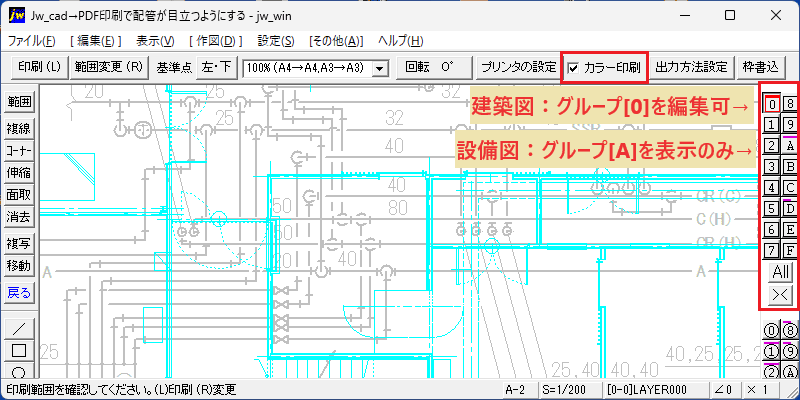Image resolution: width=800 pixels, height=400 pixels.
Task: Toggle layer group A button
Action: click(790, 145)
